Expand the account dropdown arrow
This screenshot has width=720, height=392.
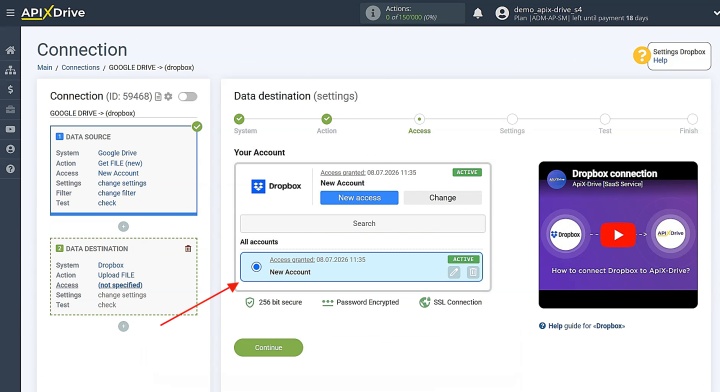click(x=716, y=13)
